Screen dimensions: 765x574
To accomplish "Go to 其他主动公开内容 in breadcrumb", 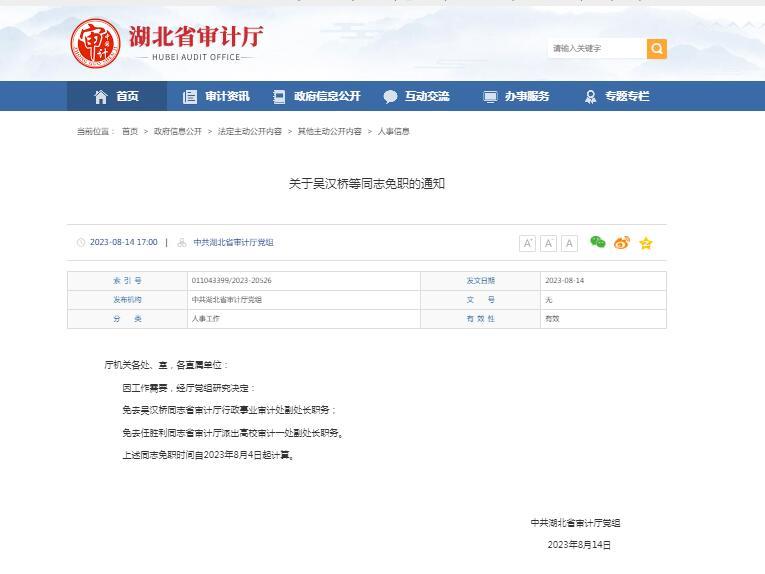I will tap(330, 131).
